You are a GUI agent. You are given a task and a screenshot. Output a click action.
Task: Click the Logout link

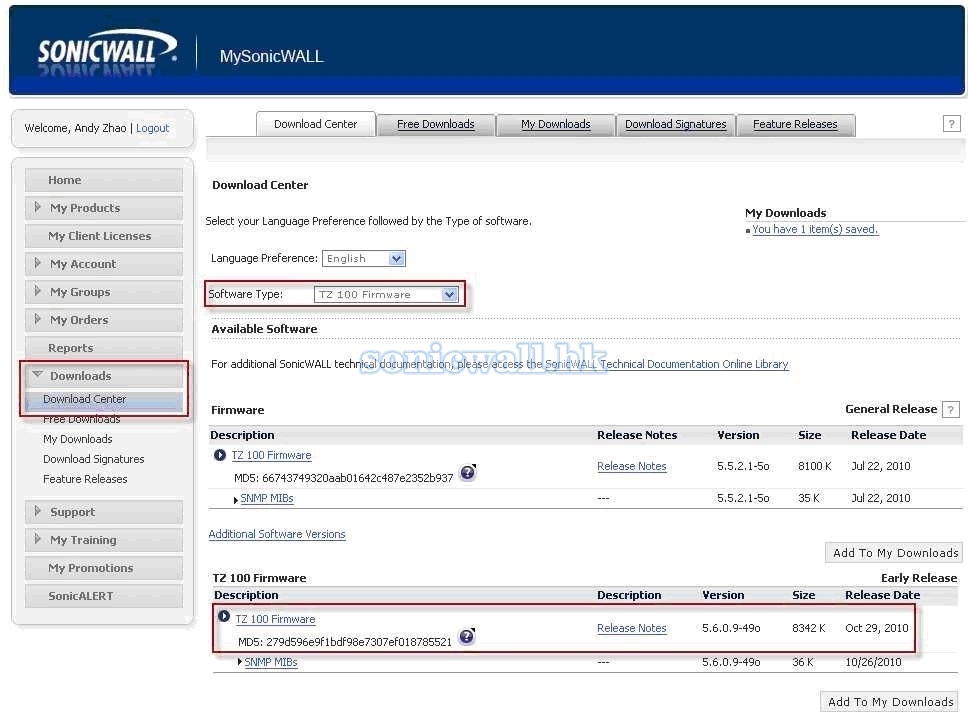(153, 128)
